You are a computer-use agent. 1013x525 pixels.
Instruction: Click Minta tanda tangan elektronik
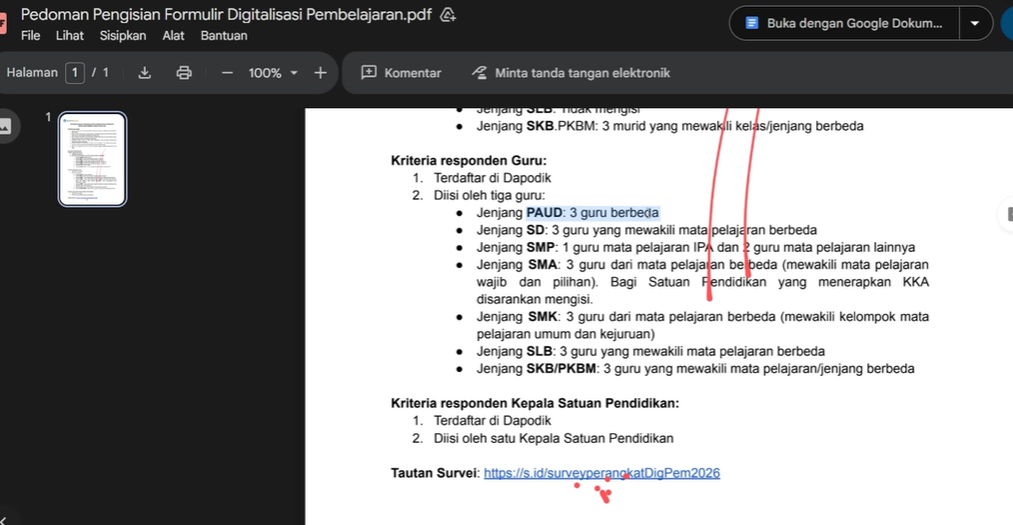(571, 73)
